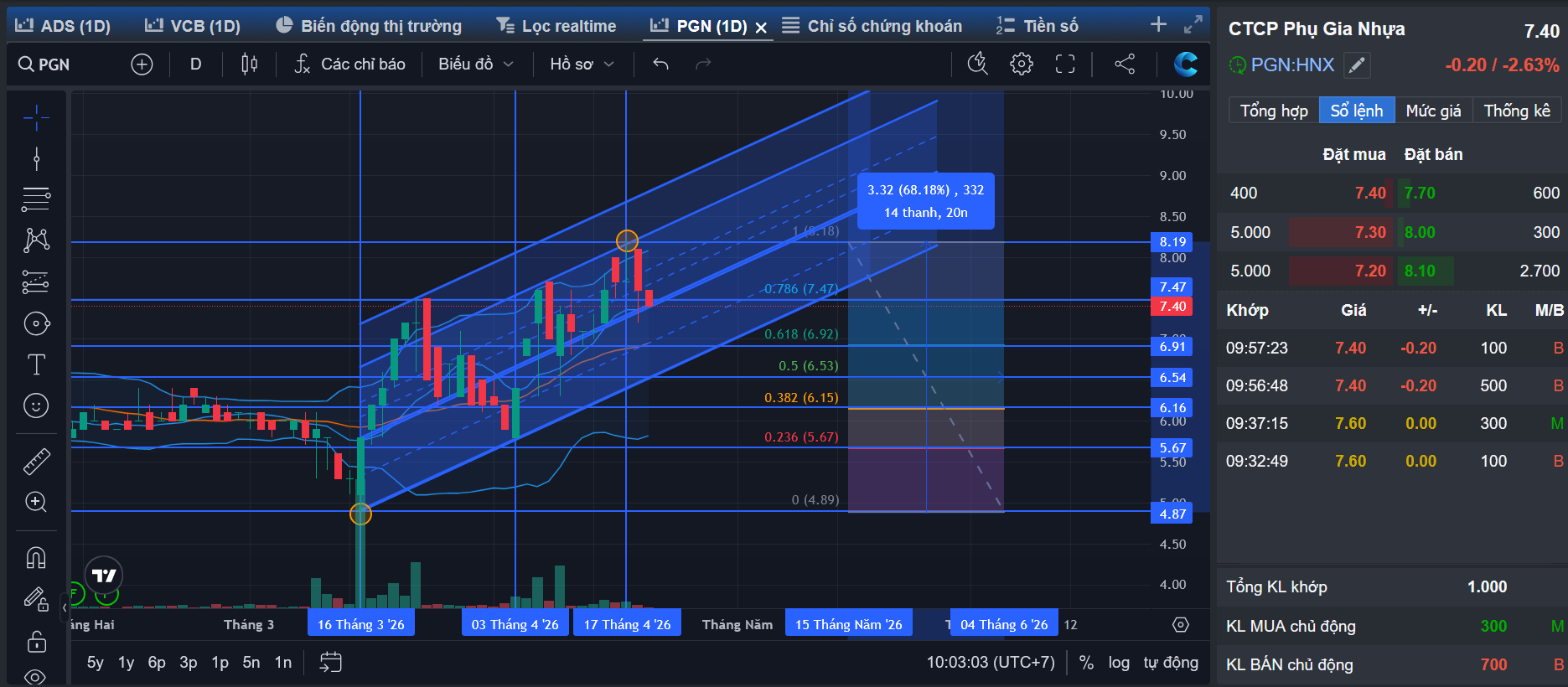Set chart range to 1p
This screenshot has height=687, width=1568.
pos(220,663)
